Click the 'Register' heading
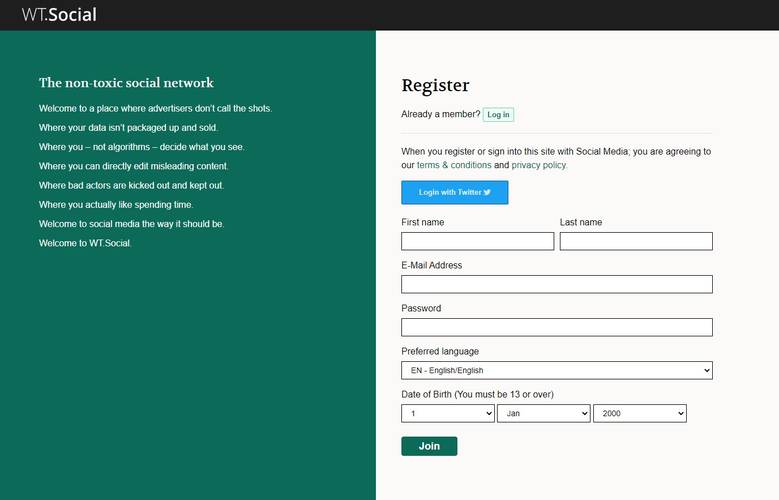The height and width of the screenshot is (500, 779). click(435, 85)
